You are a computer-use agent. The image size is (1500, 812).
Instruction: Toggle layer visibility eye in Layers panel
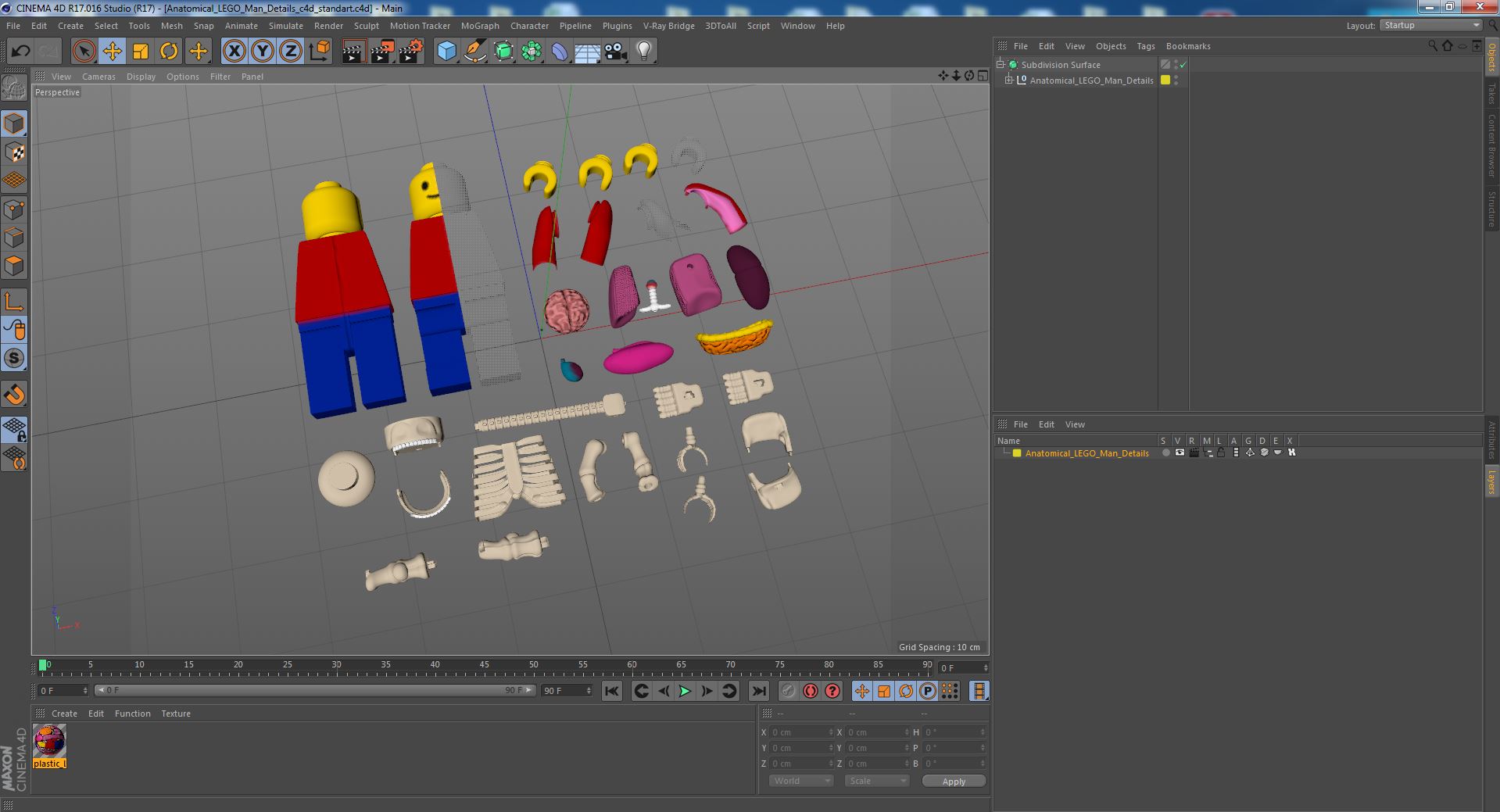1180,453
